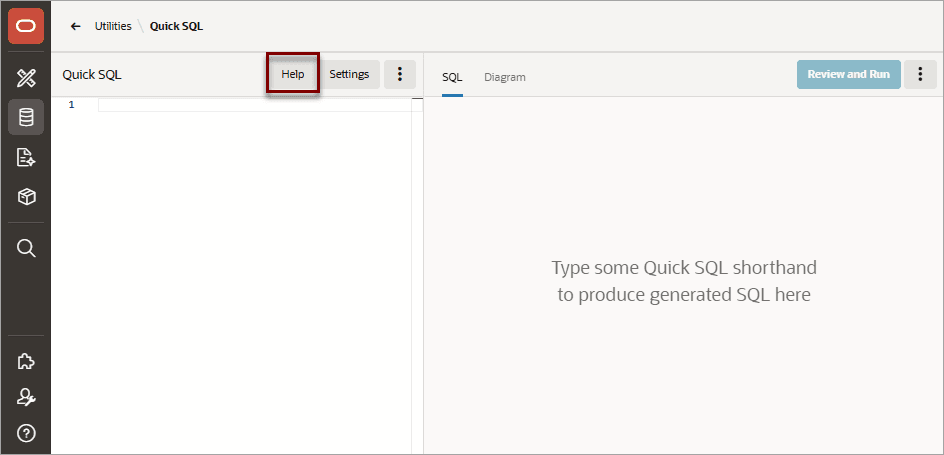The width and height of the screenshot is (944, 455).
Task: Navigate to Utilities breadcrumb
Action: click(x=113, y=26)
